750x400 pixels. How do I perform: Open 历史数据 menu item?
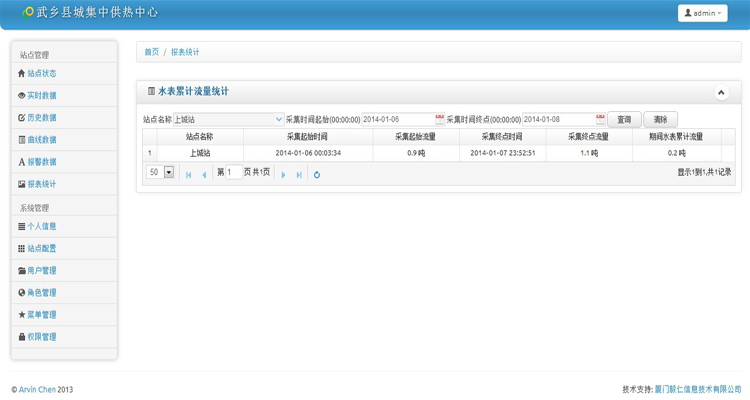(x=42, y=117)
